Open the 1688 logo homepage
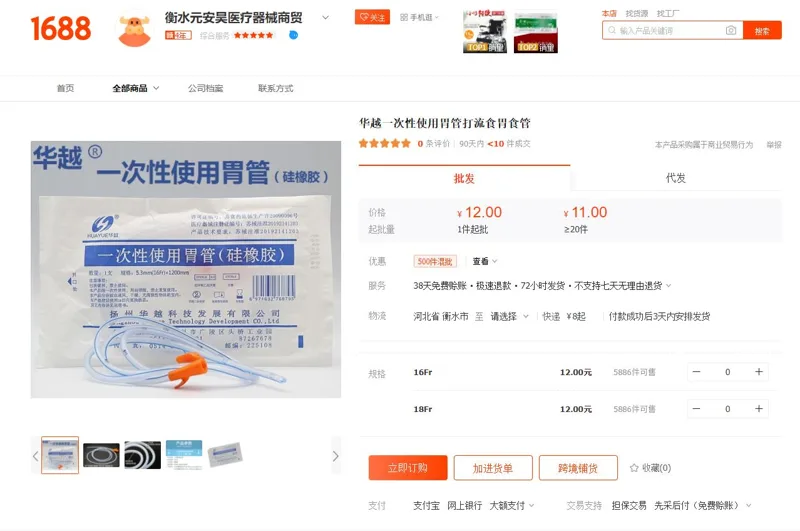The image size is (800, 531). [61, 28]
